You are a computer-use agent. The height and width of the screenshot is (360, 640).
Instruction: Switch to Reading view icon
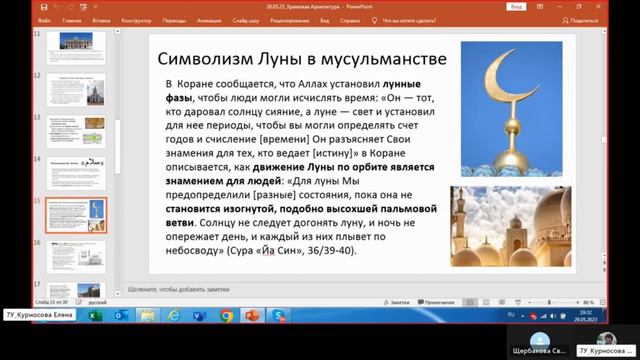click(x=502, y=302)
